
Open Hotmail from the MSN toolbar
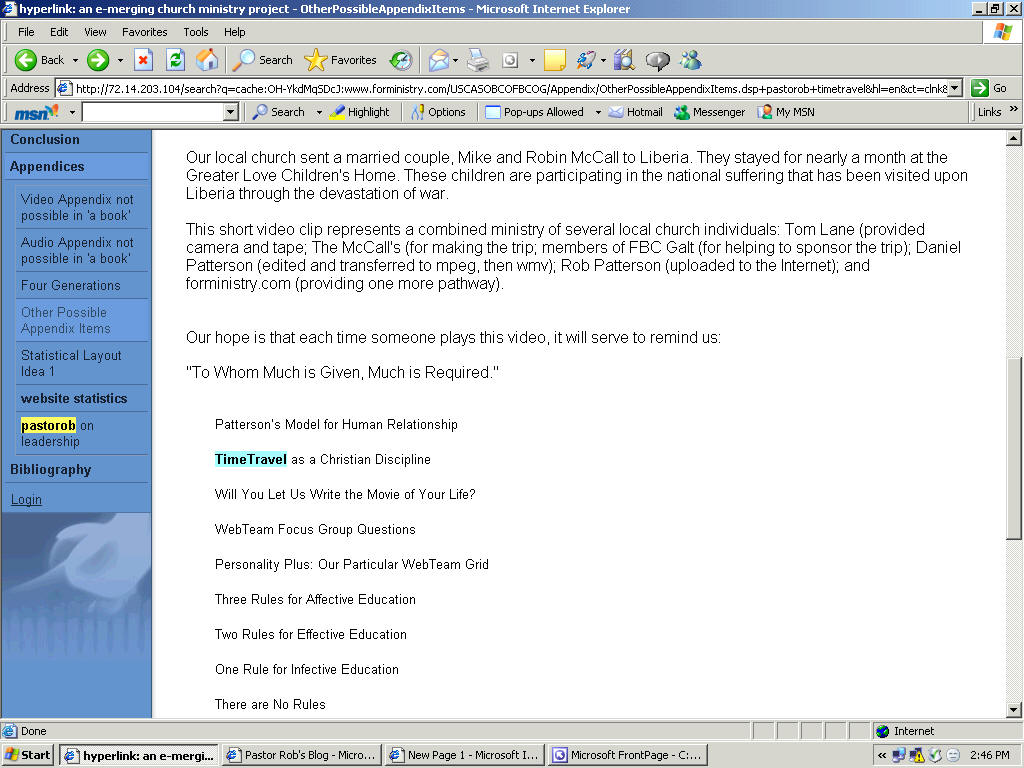tap(635, 112)
